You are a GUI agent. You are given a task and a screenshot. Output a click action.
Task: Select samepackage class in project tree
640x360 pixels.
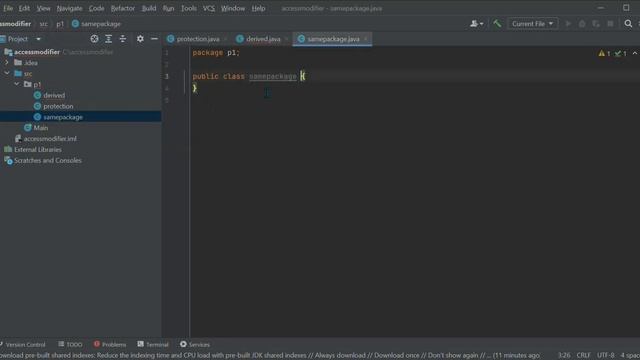point(63,117)
